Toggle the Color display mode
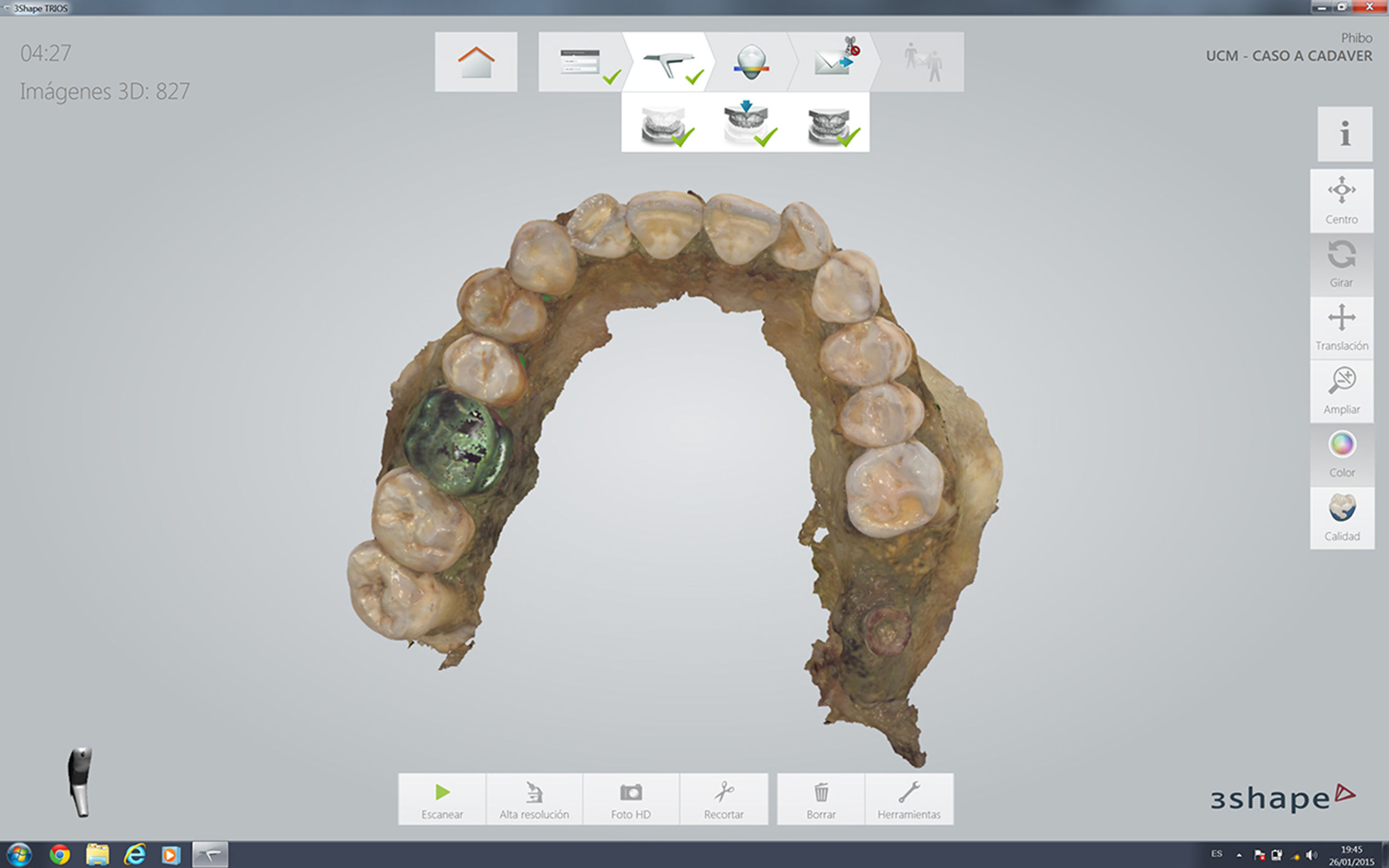 [x=1341, y=454]
